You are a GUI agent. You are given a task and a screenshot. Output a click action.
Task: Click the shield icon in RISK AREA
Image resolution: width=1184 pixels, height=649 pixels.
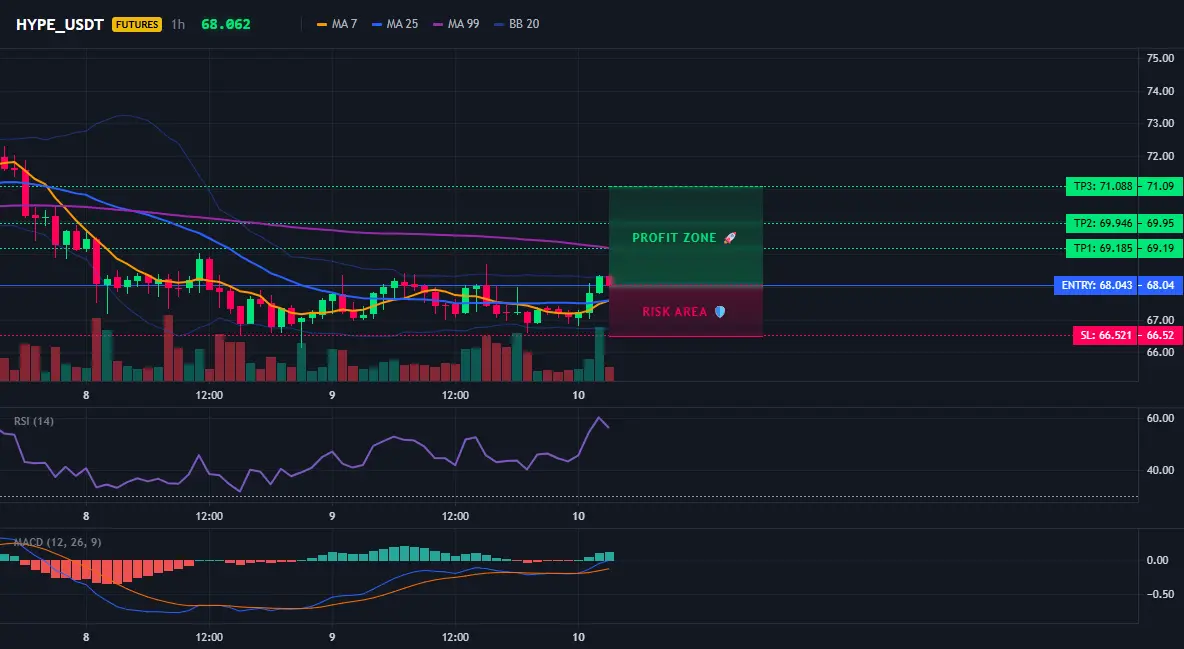(x=720, y=311)
